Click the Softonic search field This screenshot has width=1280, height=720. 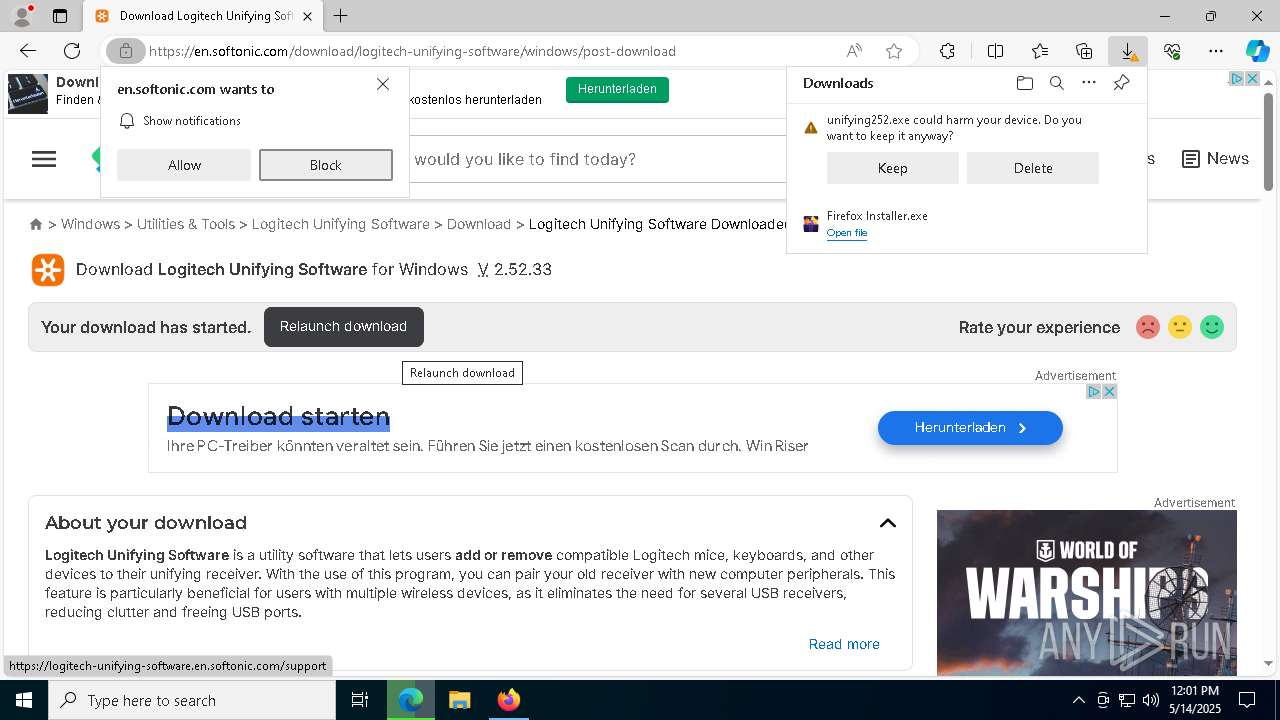tap(595, 159)
